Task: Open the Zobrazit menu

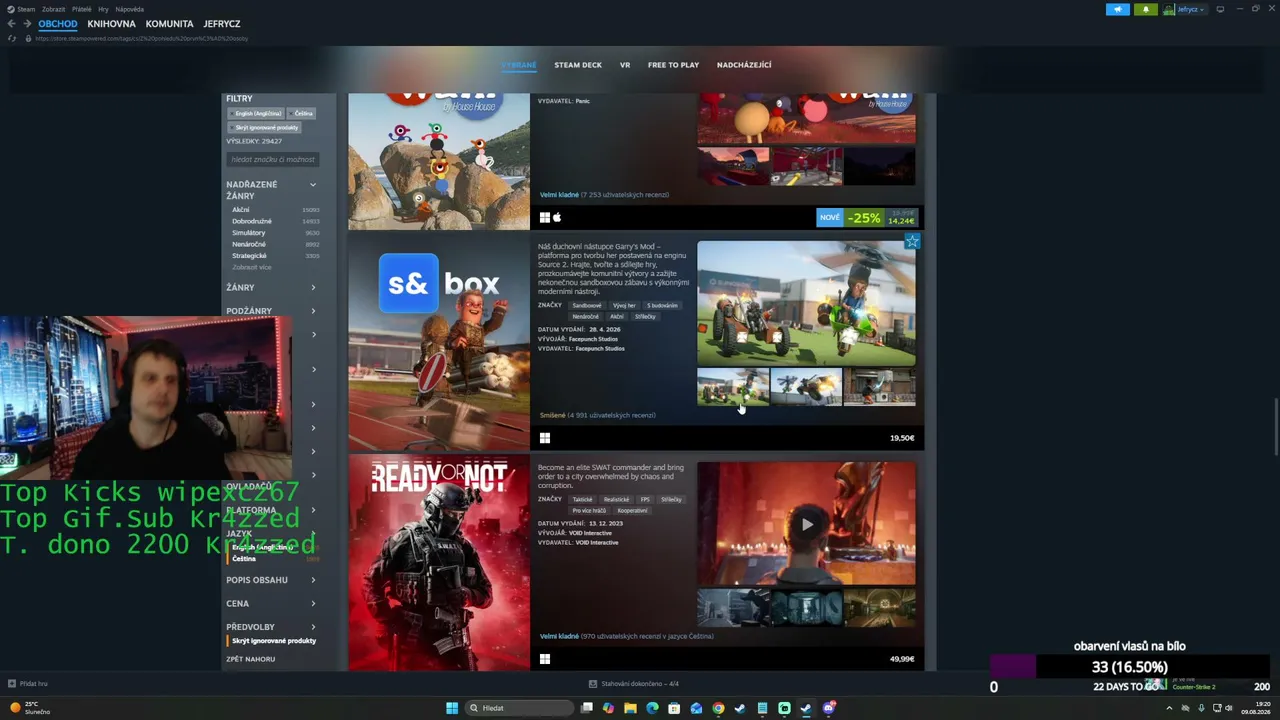Action: (53, 9)
